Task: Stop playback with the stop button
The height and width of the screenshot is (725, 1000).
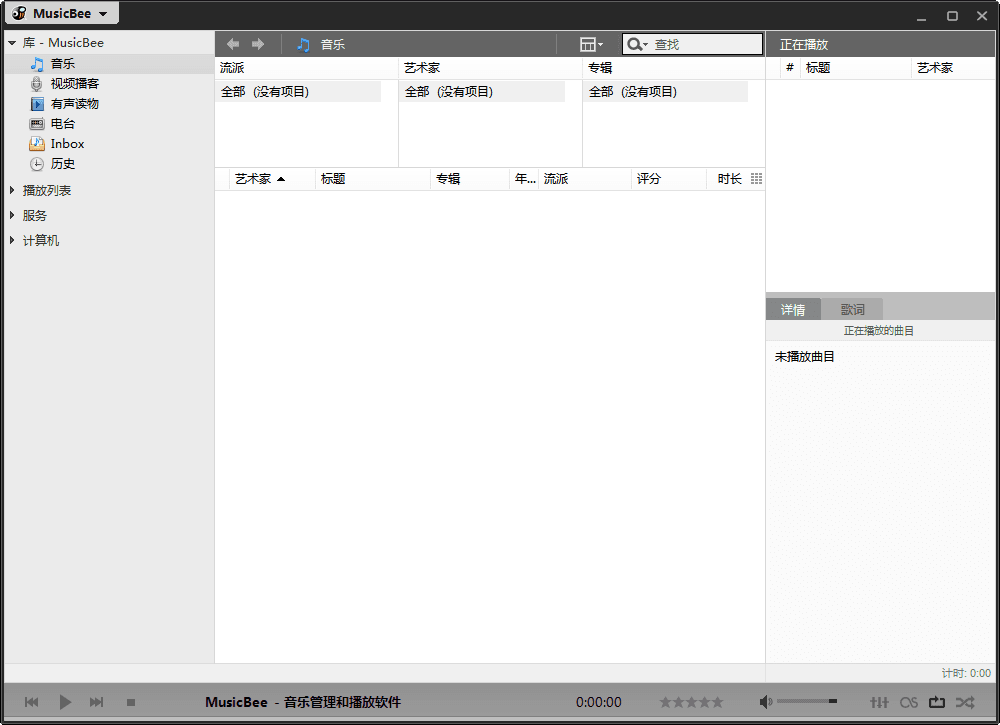Action: (x=131, y=702)
